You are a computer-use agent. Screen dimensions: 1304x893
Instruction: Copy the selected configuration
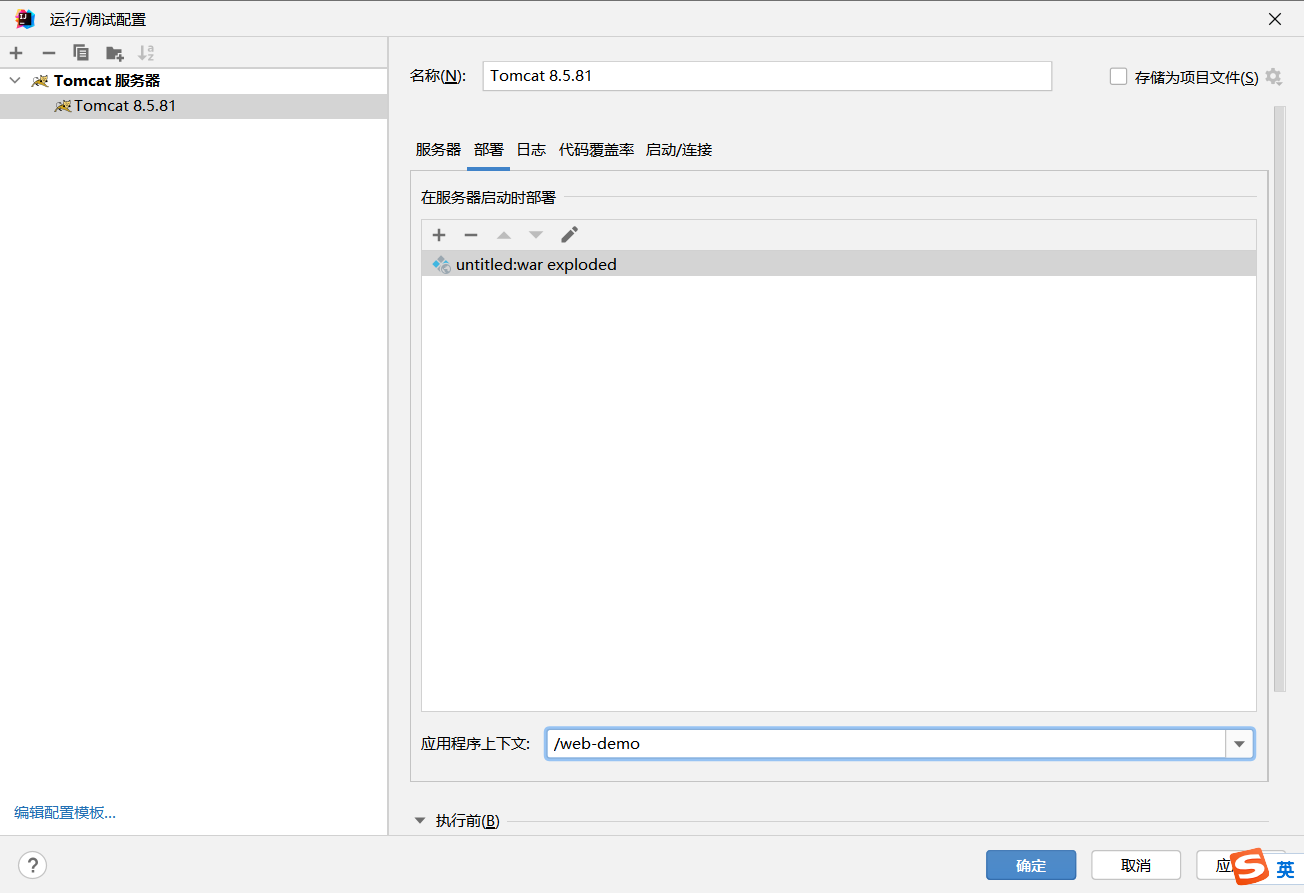click(x=81, y=53)
